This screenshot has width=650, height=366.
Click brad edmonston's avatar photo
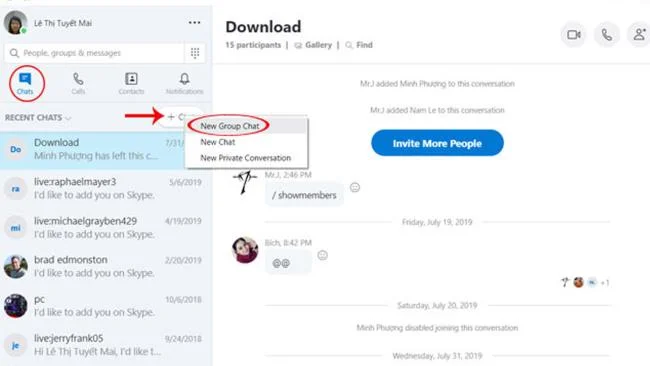[x=15, y=267]
